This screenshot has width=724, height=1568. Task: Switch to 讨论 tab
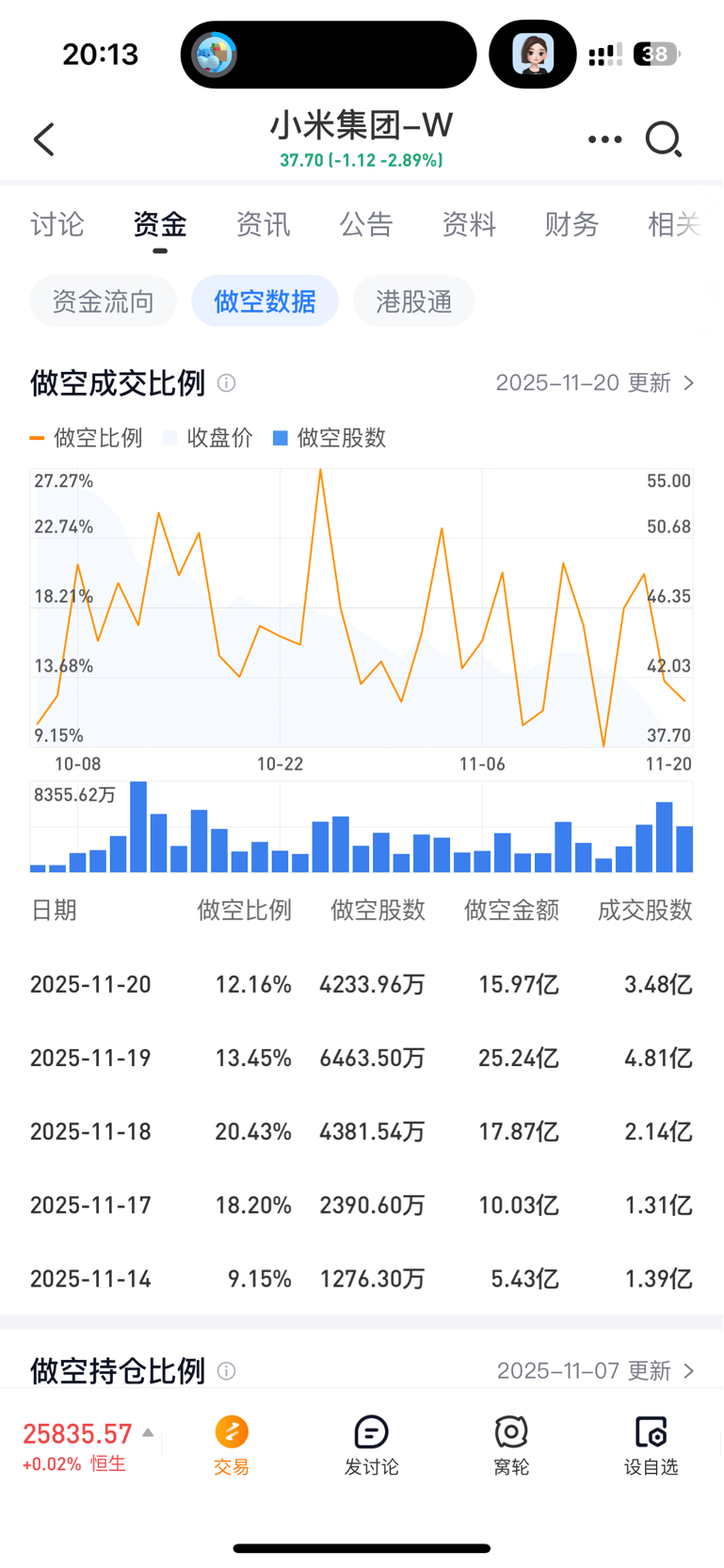pyautogui.click(x=57, y=224)
